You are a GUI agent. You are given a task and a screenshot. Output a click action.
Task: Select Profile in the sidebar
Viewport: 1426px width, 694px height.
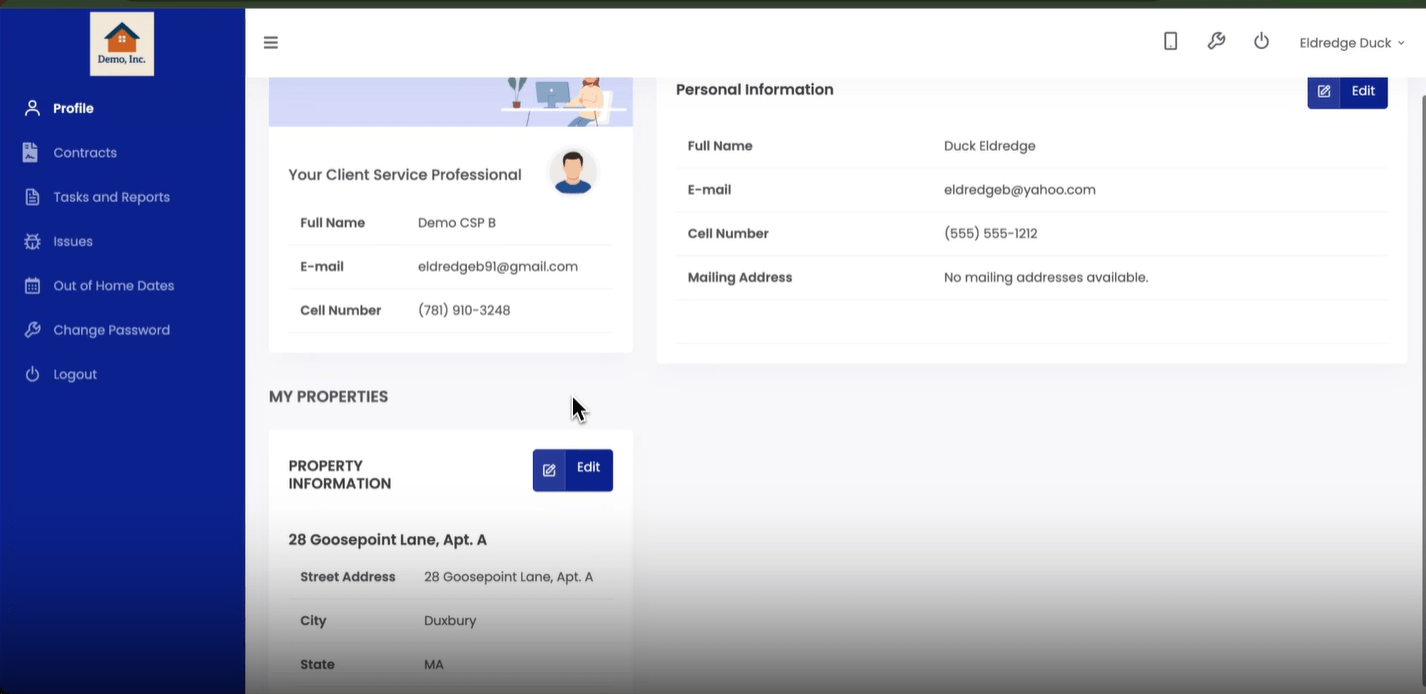coord(73,108)
